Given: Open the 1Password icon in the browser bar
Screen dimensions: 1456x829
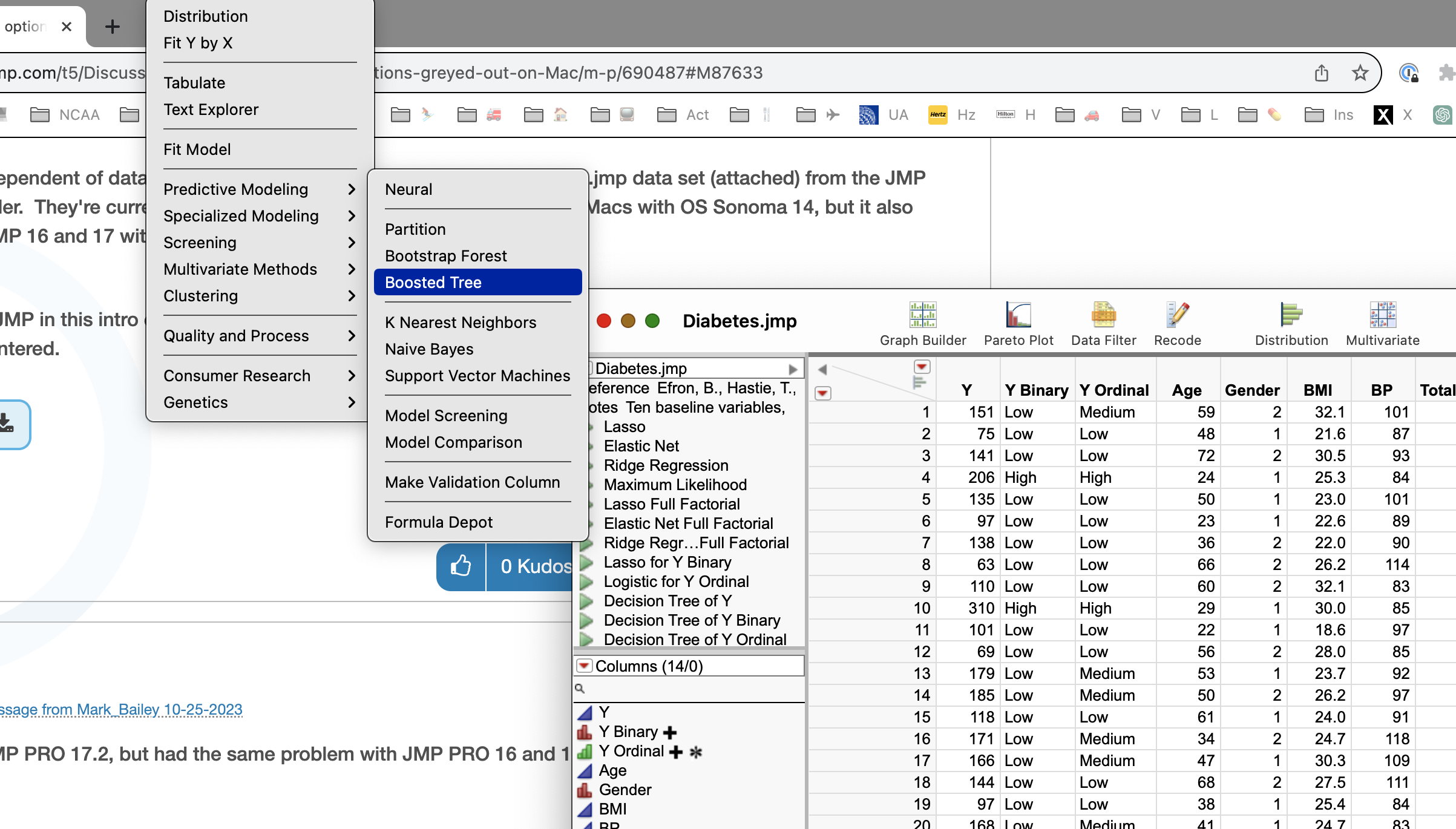Looking at the screenshot, I should click(x=1409, y=73).
